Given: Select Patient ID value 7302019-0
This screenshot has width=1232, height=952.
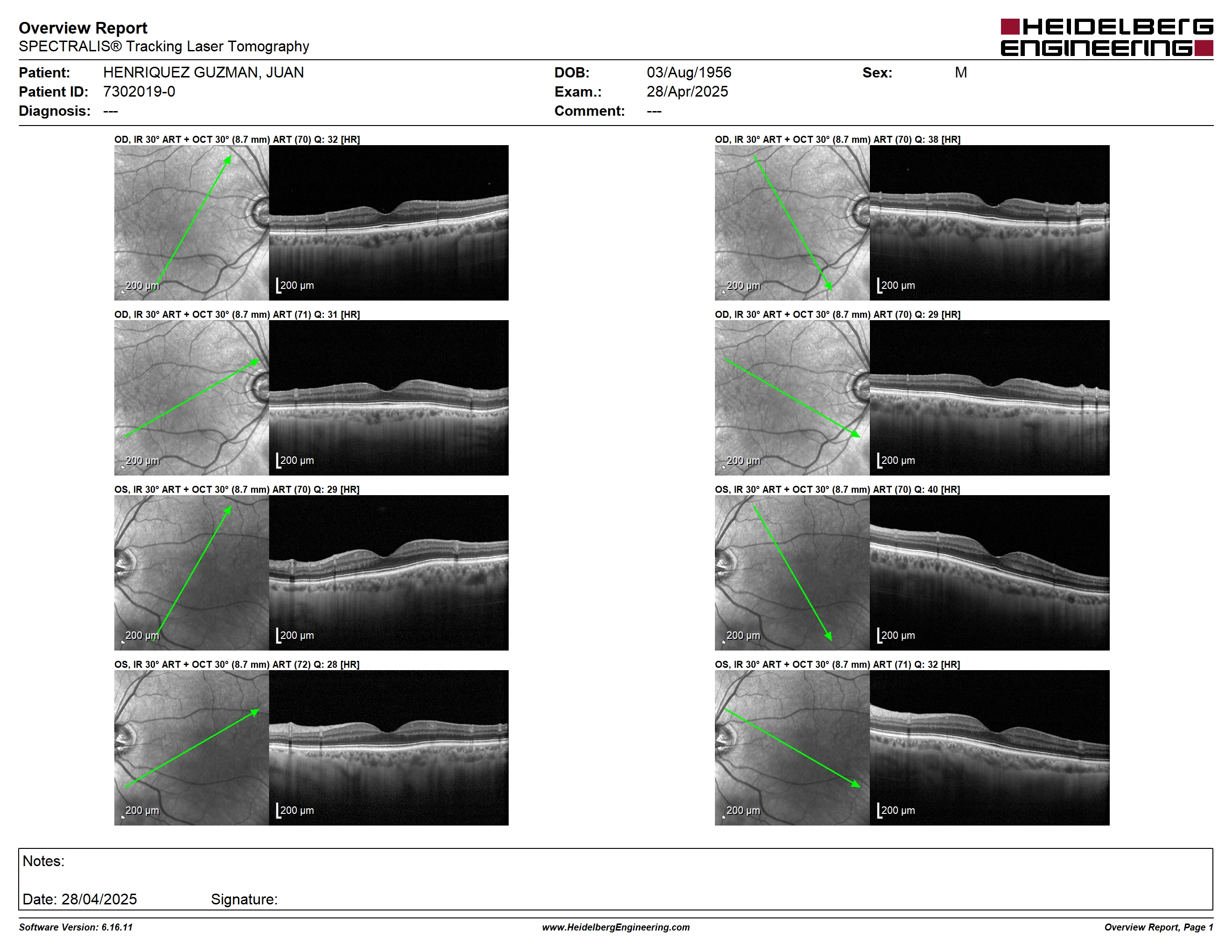Looking at the screenshot, I should pyautogui.click(x=139, y=91).
